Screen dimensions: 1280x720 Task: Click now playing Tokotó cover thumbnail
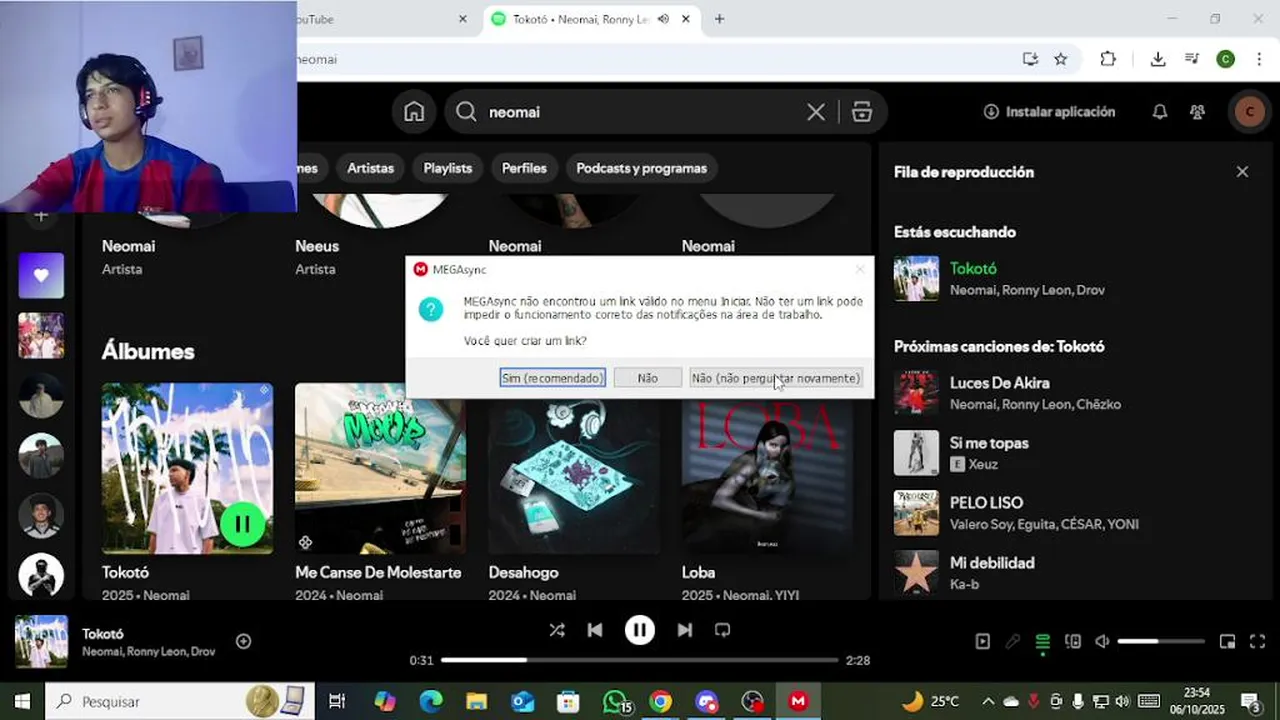[41, 641]
